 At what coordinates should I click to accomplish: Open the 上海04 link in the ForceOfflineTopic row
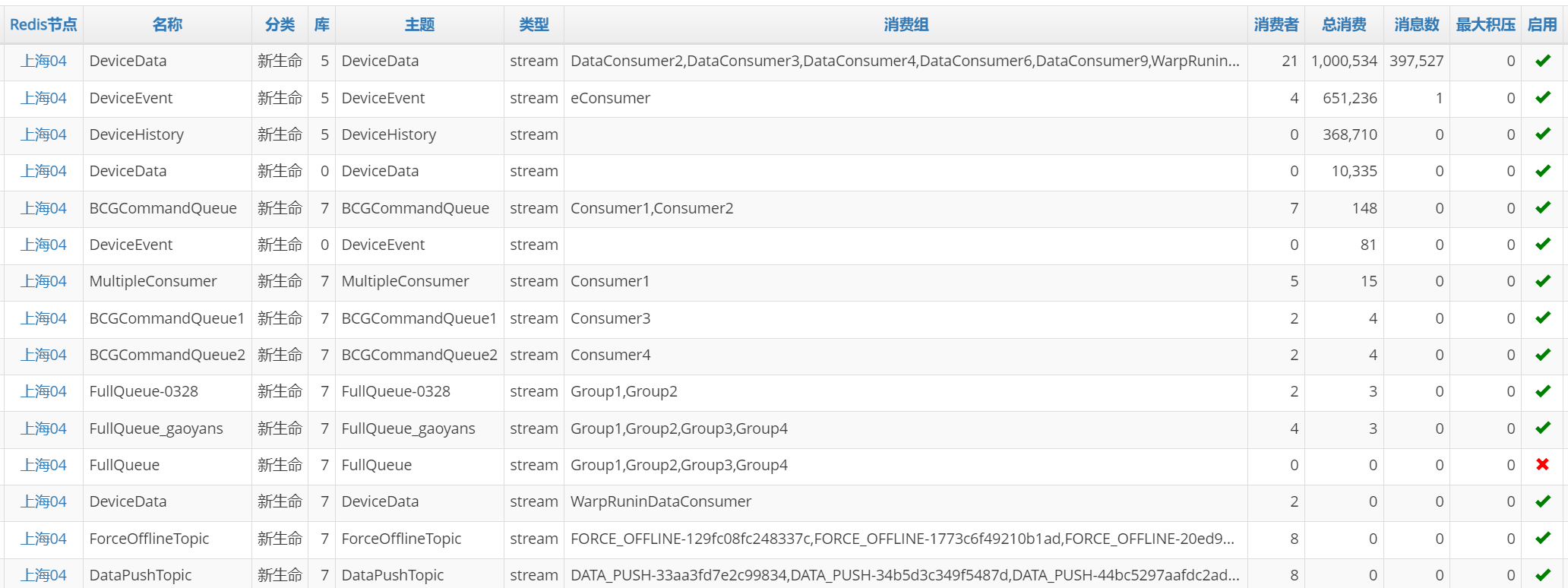tap(43, 539)
